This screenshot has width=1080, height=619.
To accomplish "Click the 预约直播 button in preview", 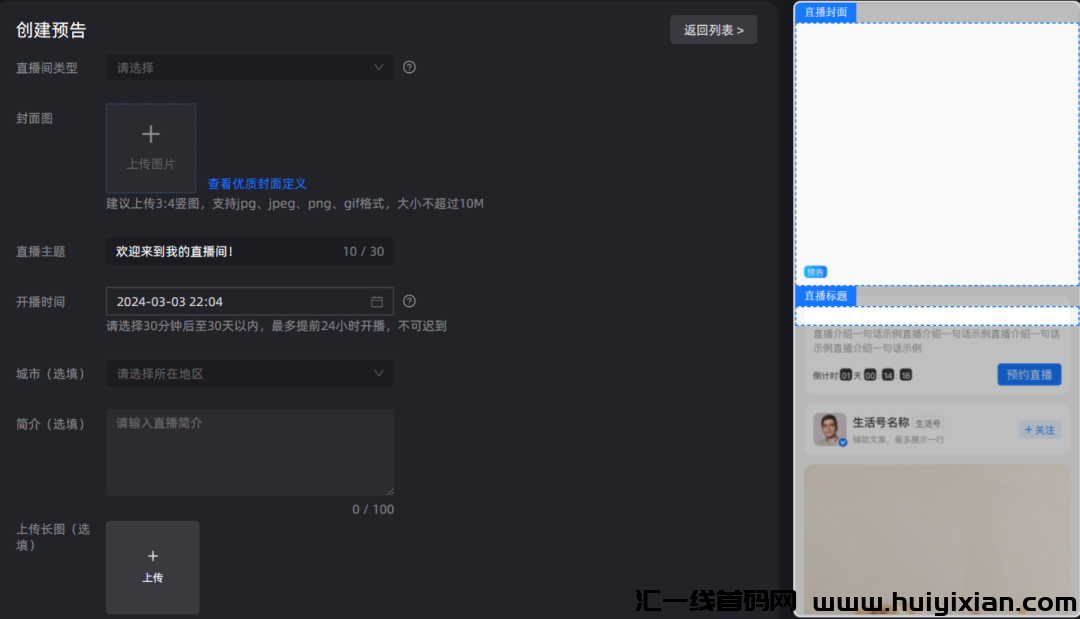I will (1029, 375).
